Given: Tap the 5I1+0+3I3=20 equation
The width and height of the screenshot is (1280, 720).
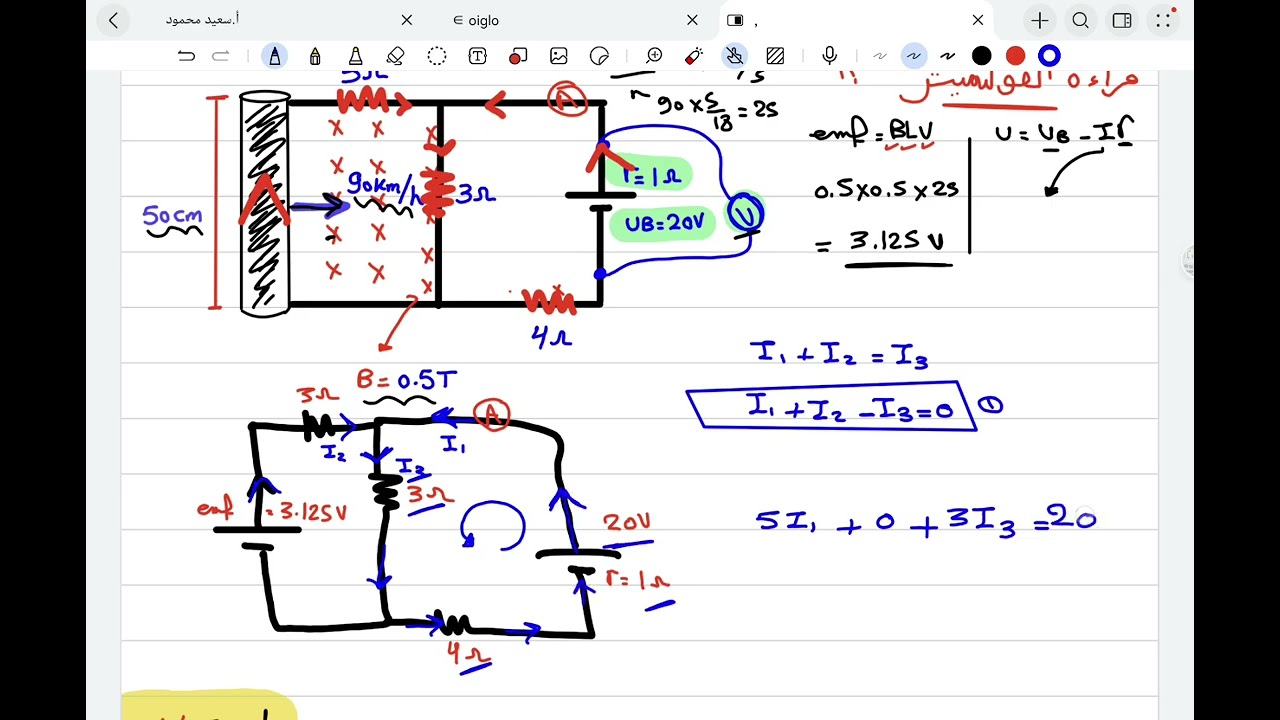Looking at the screenshot, I should [926, 521].
